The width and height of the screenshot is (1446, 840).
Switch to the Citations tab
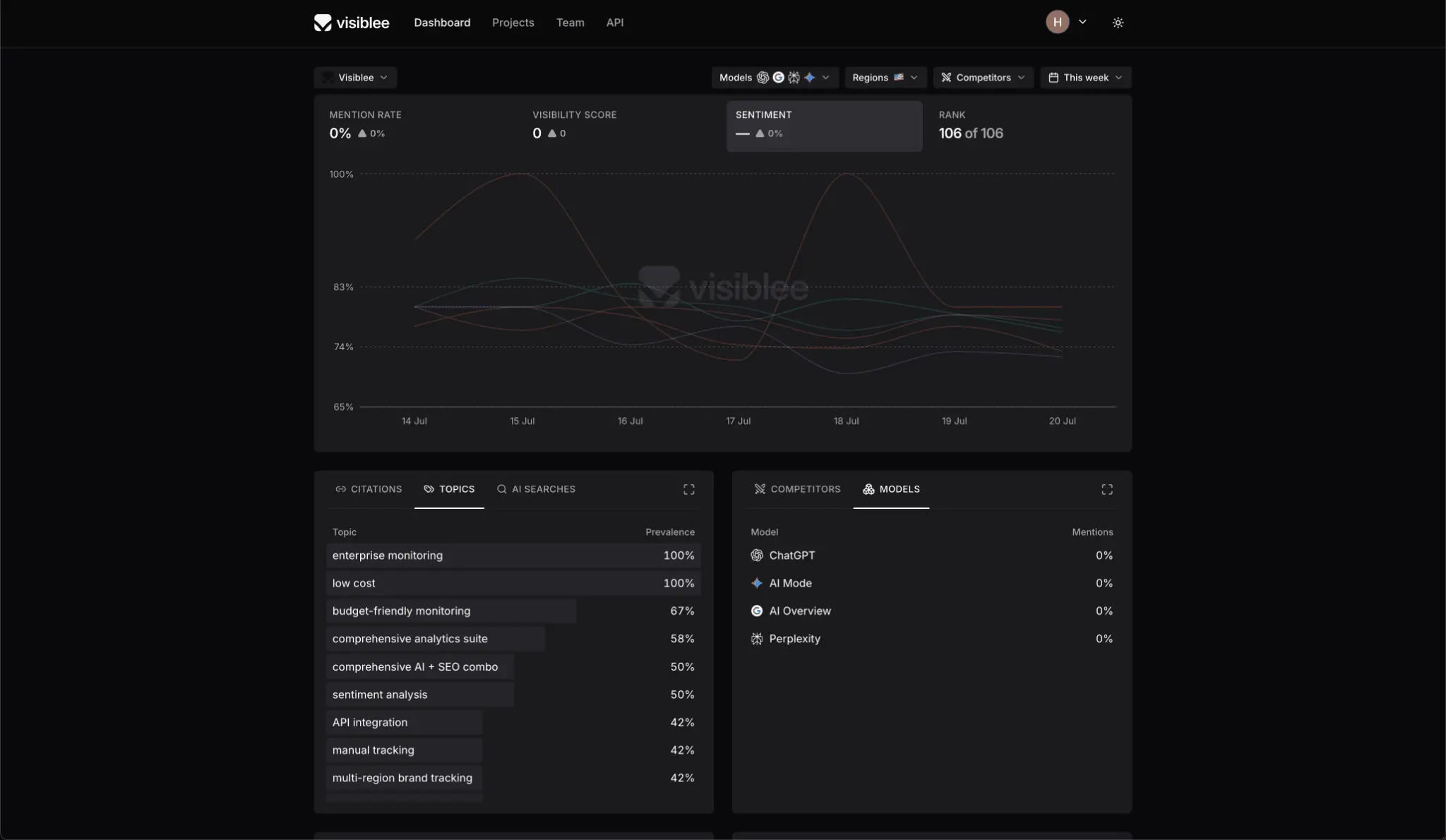368,489
